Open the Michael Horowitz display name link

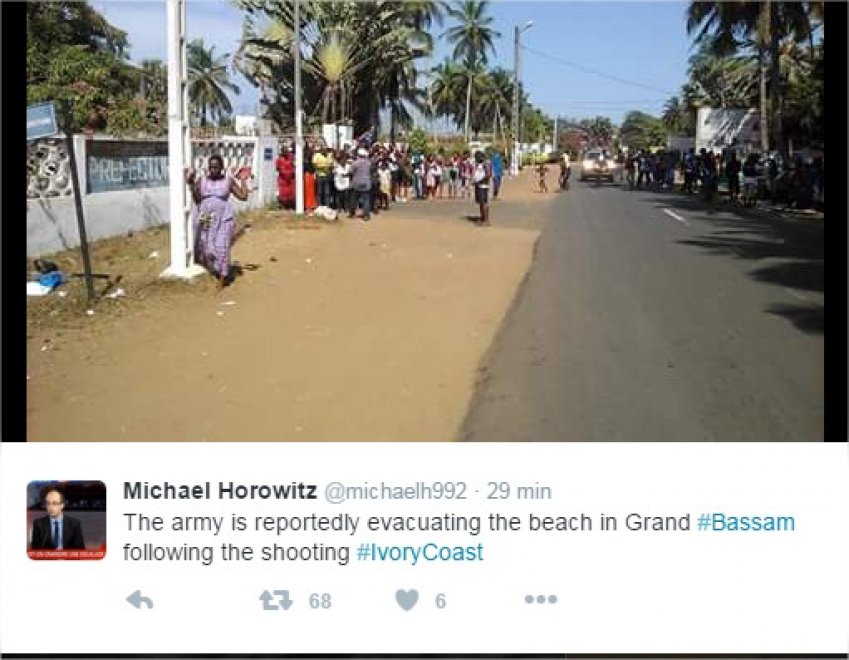[220, 491]
